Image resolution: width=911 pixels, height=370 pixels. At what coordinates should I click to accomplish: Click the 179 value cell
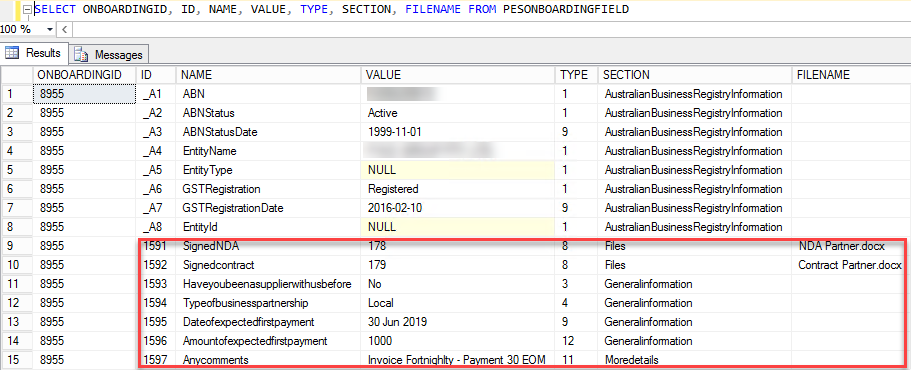click(458, 265)
